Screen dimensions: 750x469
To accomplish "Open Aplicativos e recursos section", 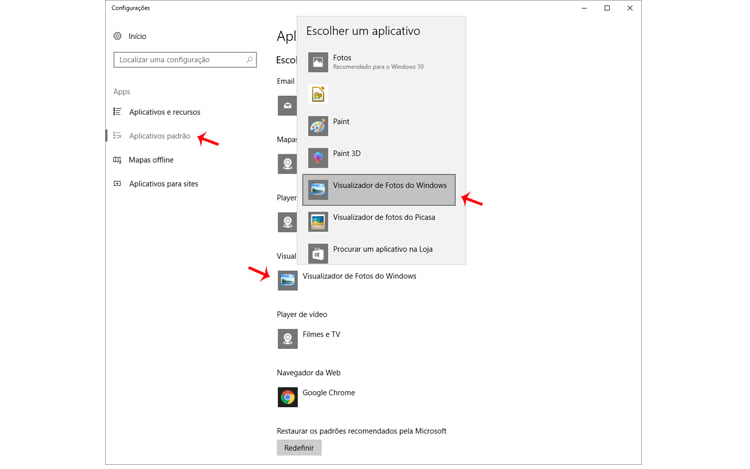I will click(164, 112).
